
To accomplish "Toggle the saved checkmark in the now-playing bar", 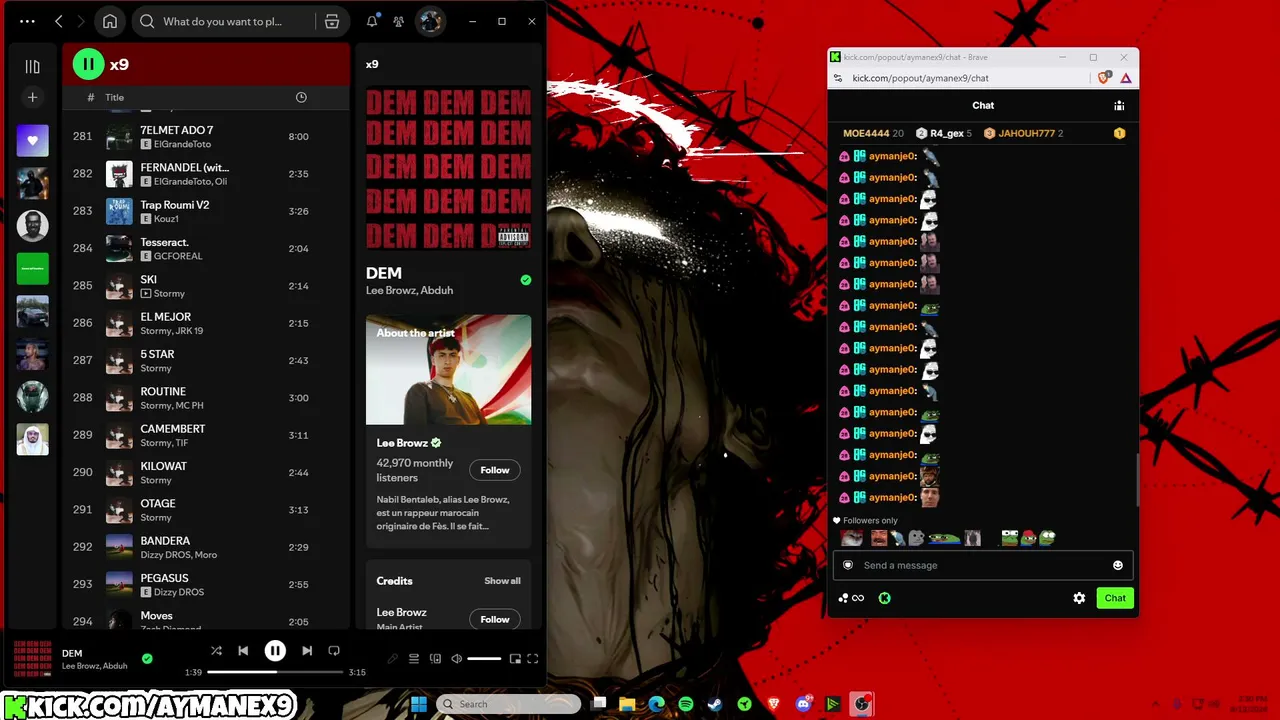I will (147, 658).
